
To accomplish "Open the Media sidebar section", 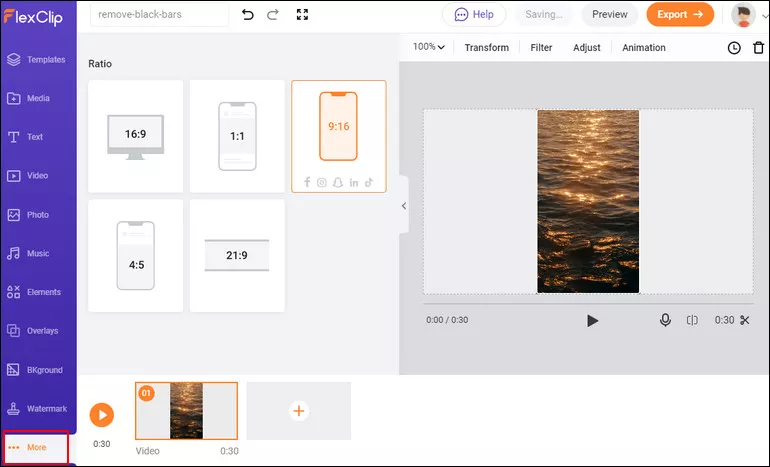I will pyautogui.click(x=28, y=98).
